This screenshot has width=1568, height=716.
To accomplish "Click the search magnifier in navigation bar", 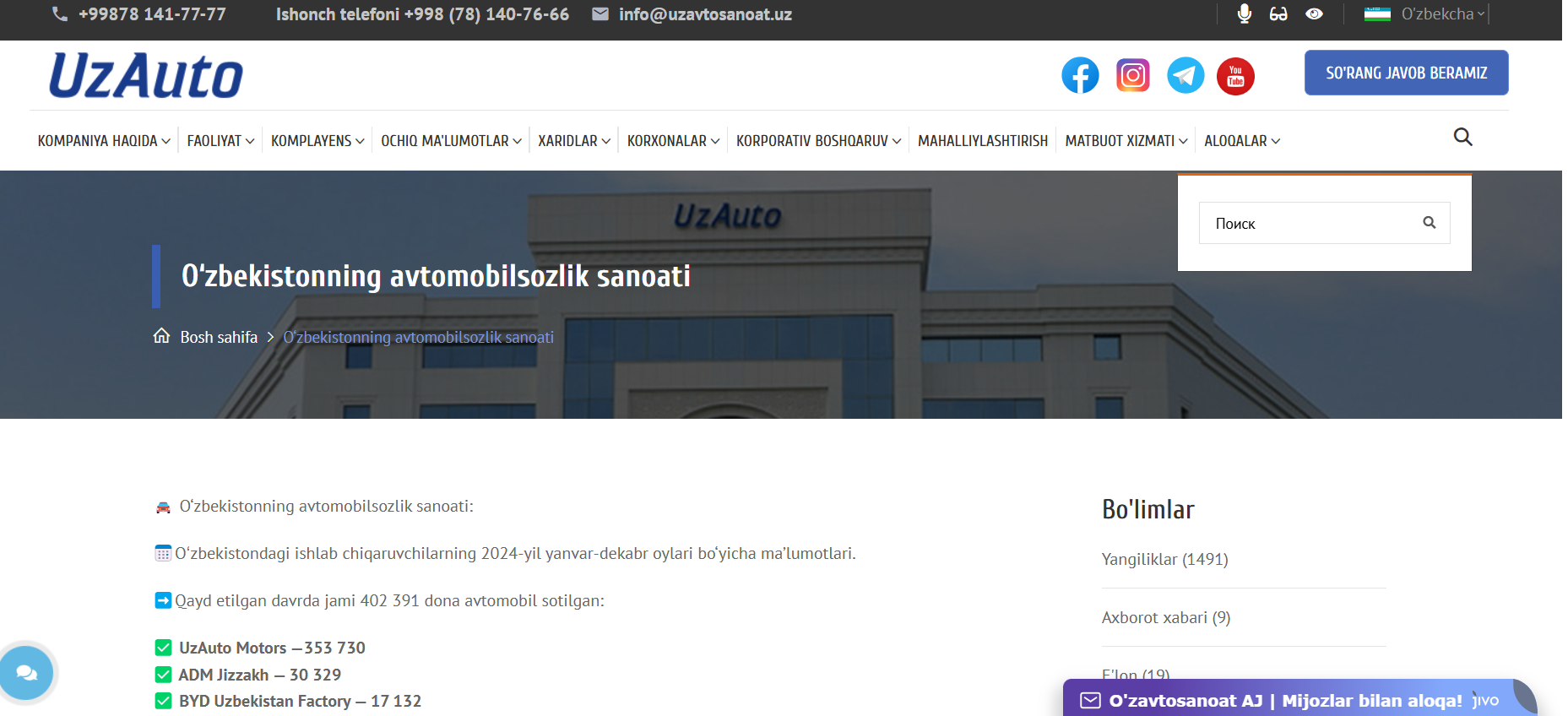I will pos(1462,137).
